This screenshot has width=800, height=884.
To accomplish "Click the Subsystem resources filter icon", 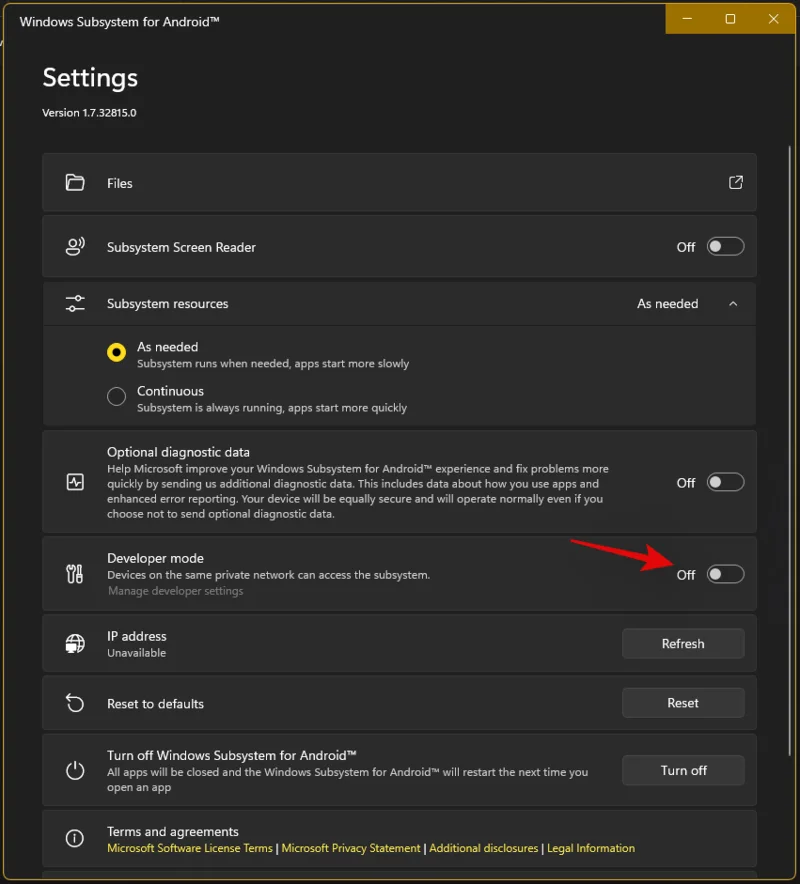I will click(75, 303).
